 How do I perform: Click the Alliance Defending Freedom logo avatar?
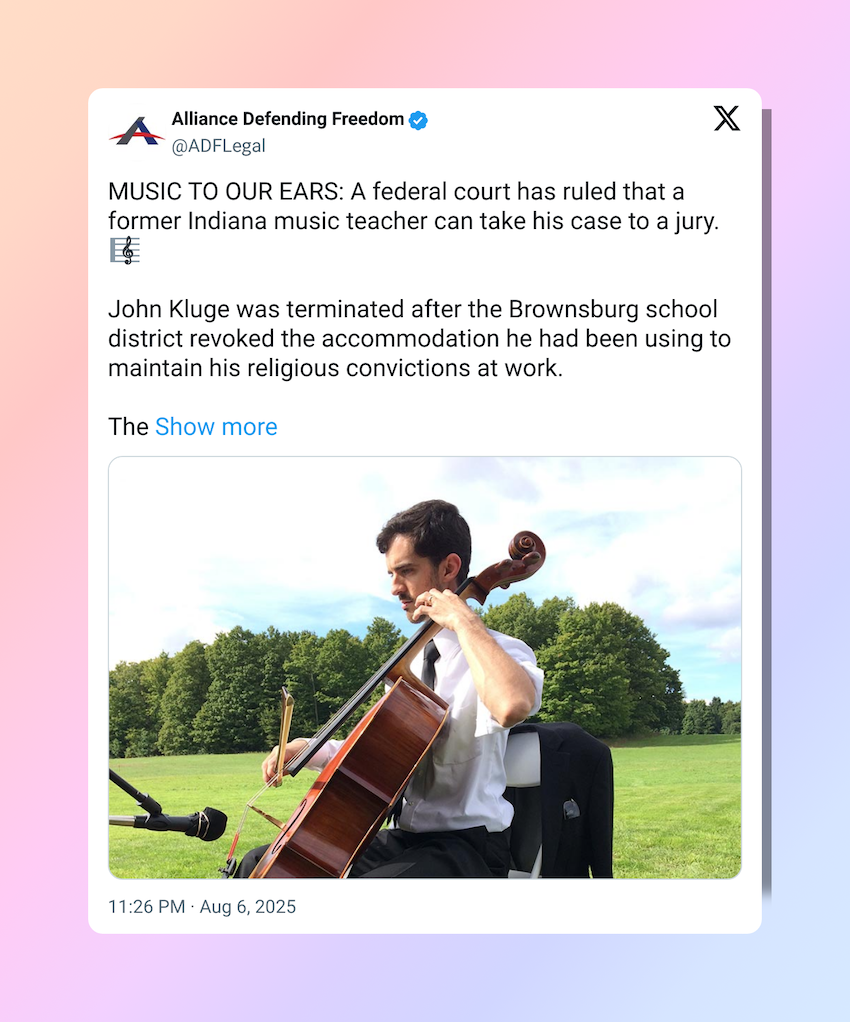[136, 132]
